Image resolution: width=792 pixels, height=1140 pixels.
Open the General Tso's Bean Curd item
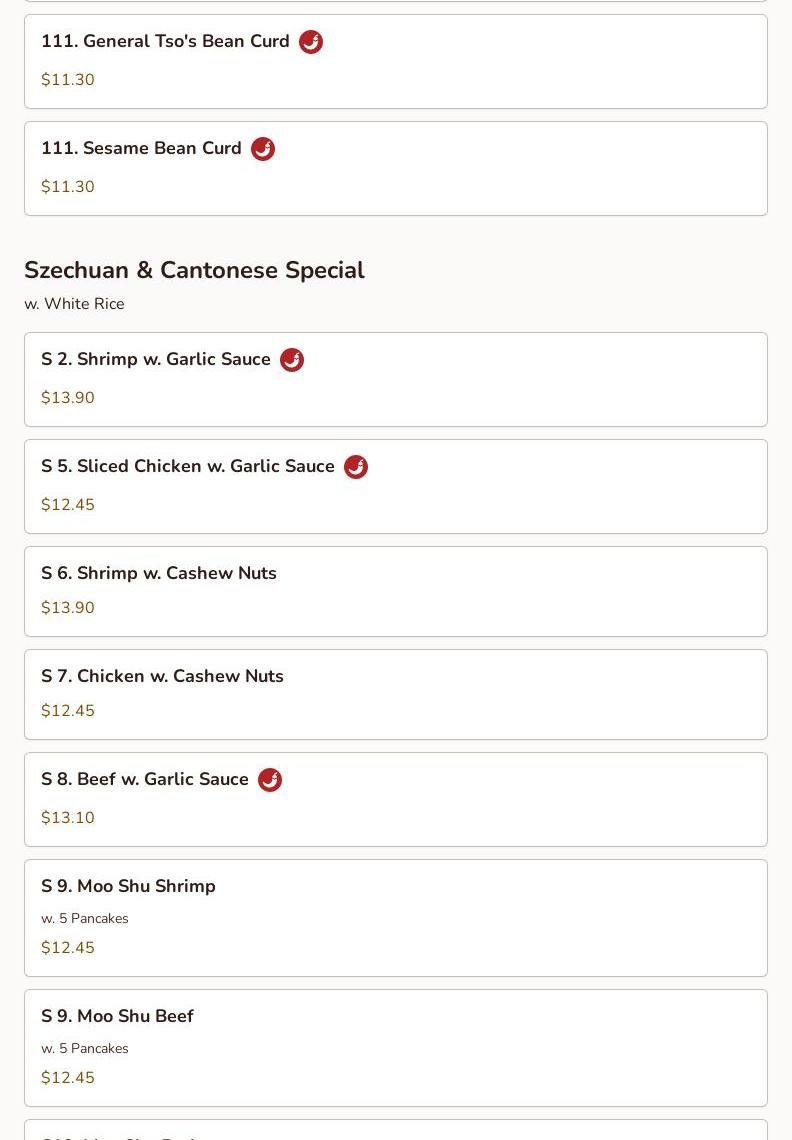pos(396,62)
